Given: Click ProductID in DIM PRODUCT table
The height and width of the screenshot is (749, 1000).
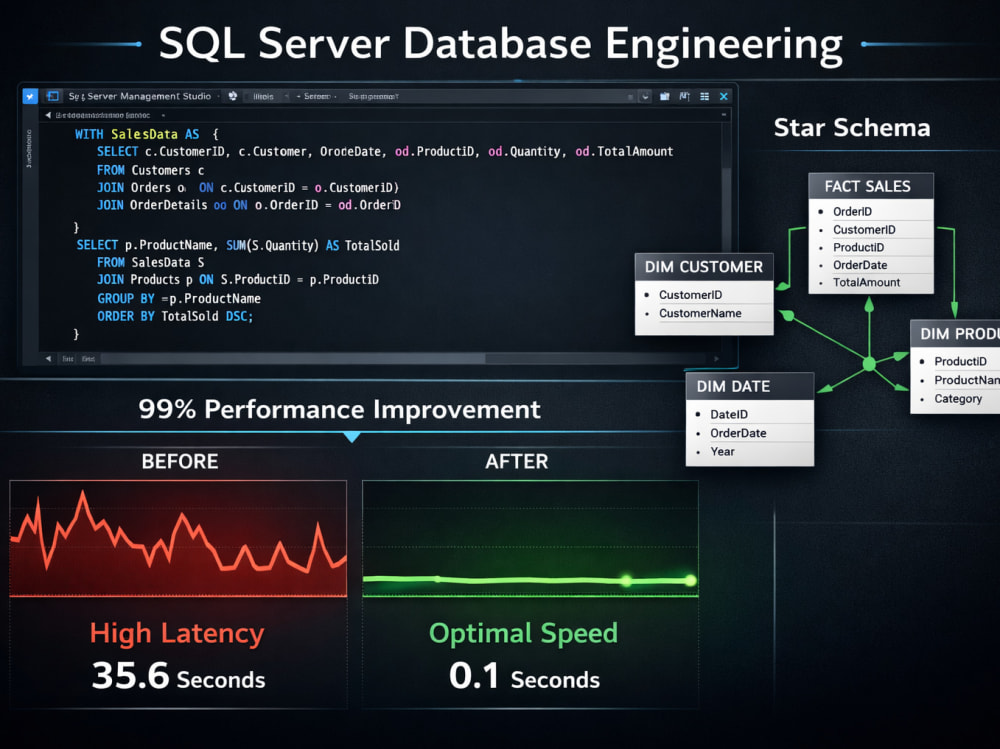Looking at the screenshot, I should 960,362.
